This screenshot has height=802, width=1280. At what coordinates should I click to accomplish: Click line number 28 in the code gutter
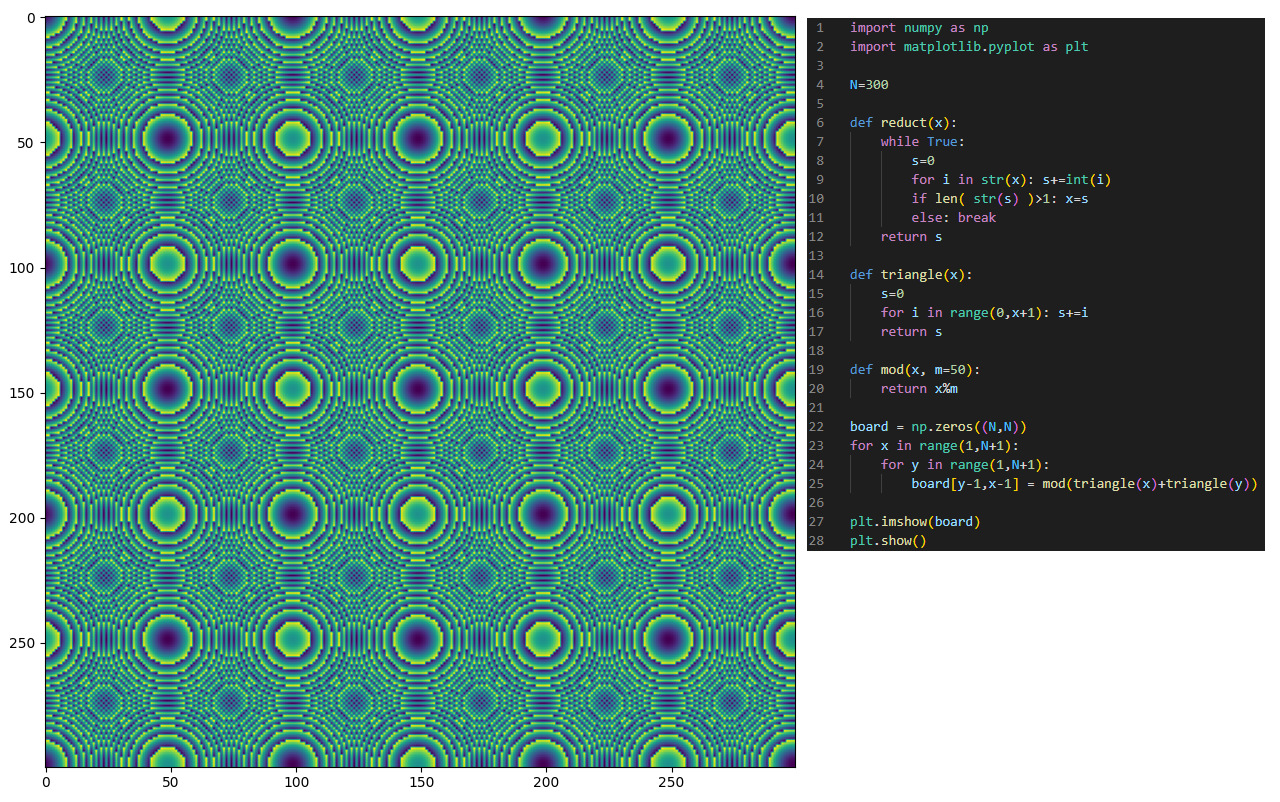816,541
